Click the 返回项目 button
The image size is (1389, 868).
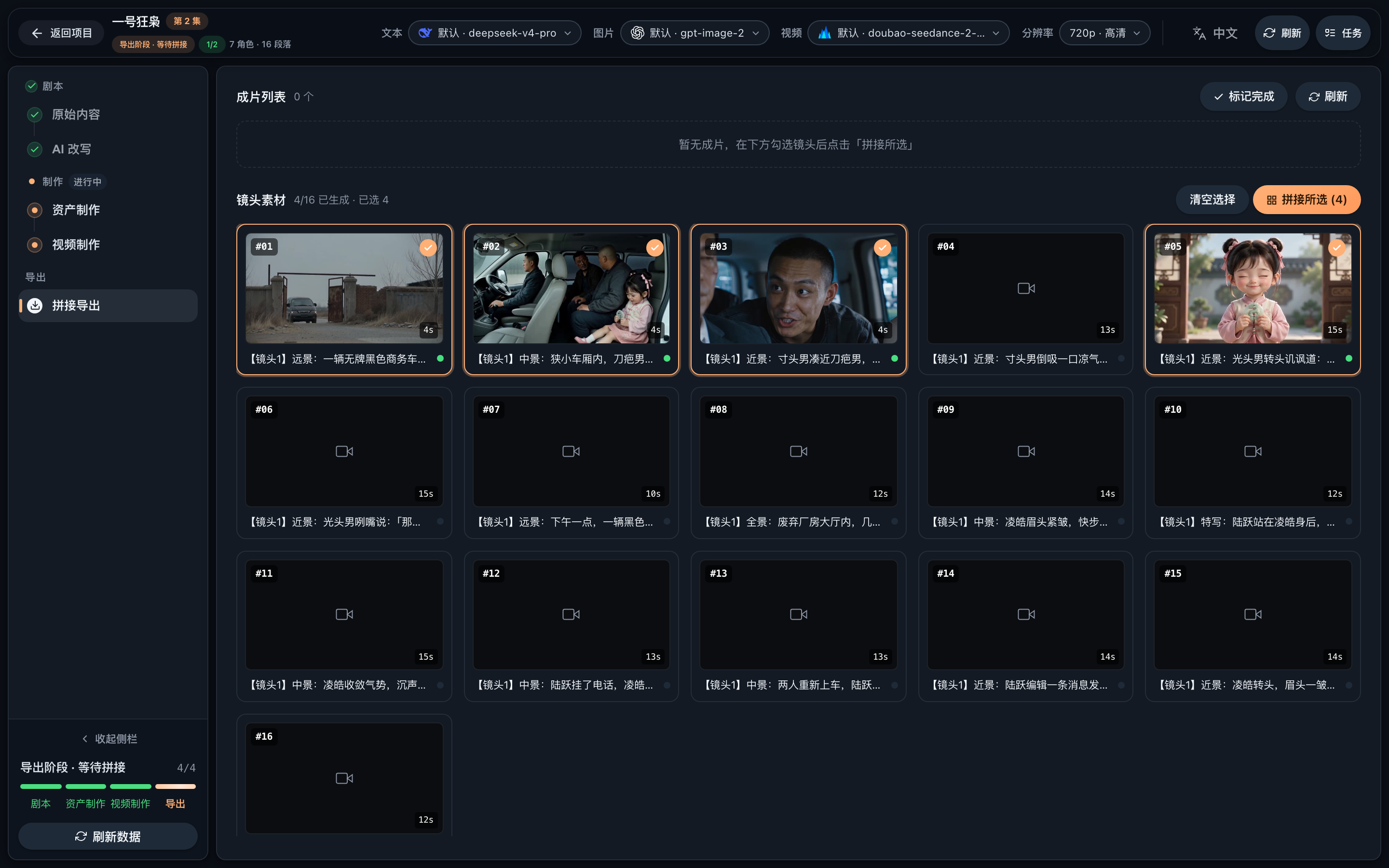tap(61, 33)
